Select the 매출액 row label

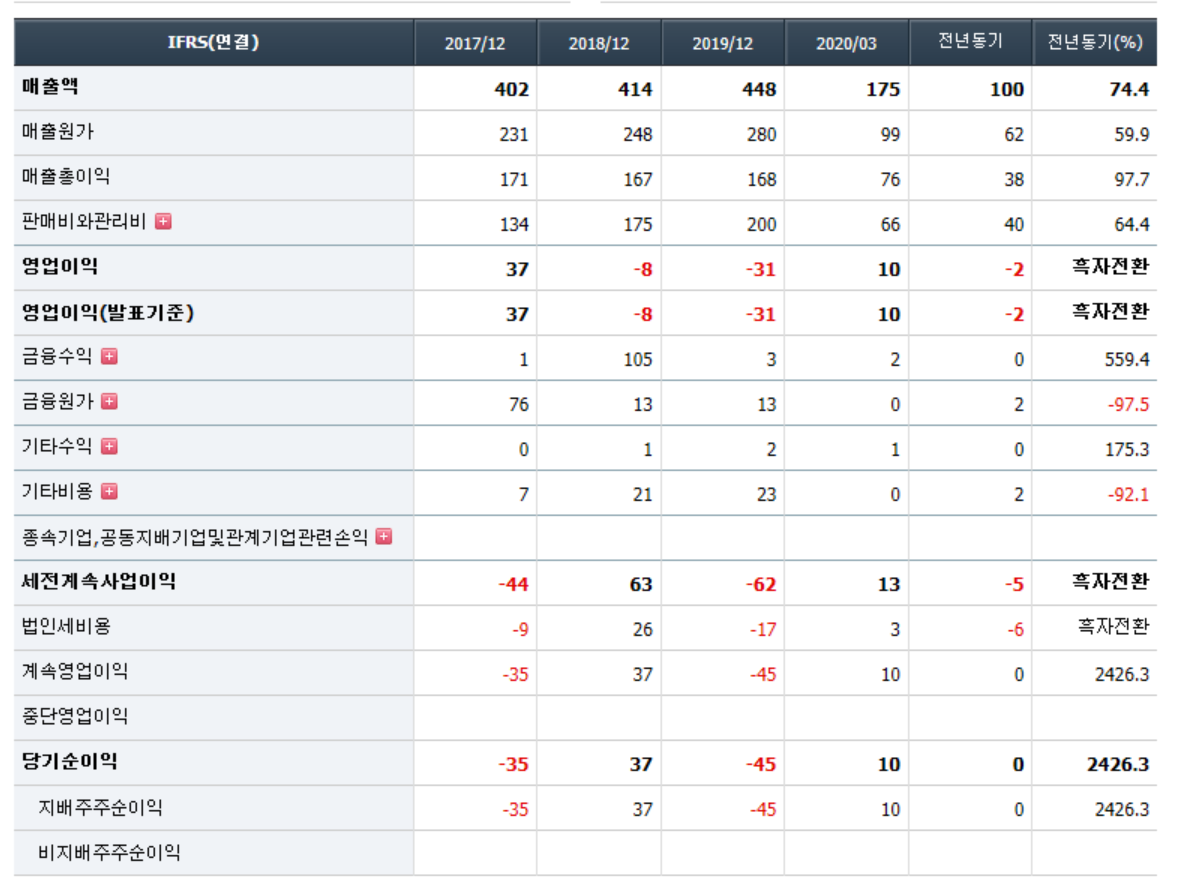coord(50,86)
